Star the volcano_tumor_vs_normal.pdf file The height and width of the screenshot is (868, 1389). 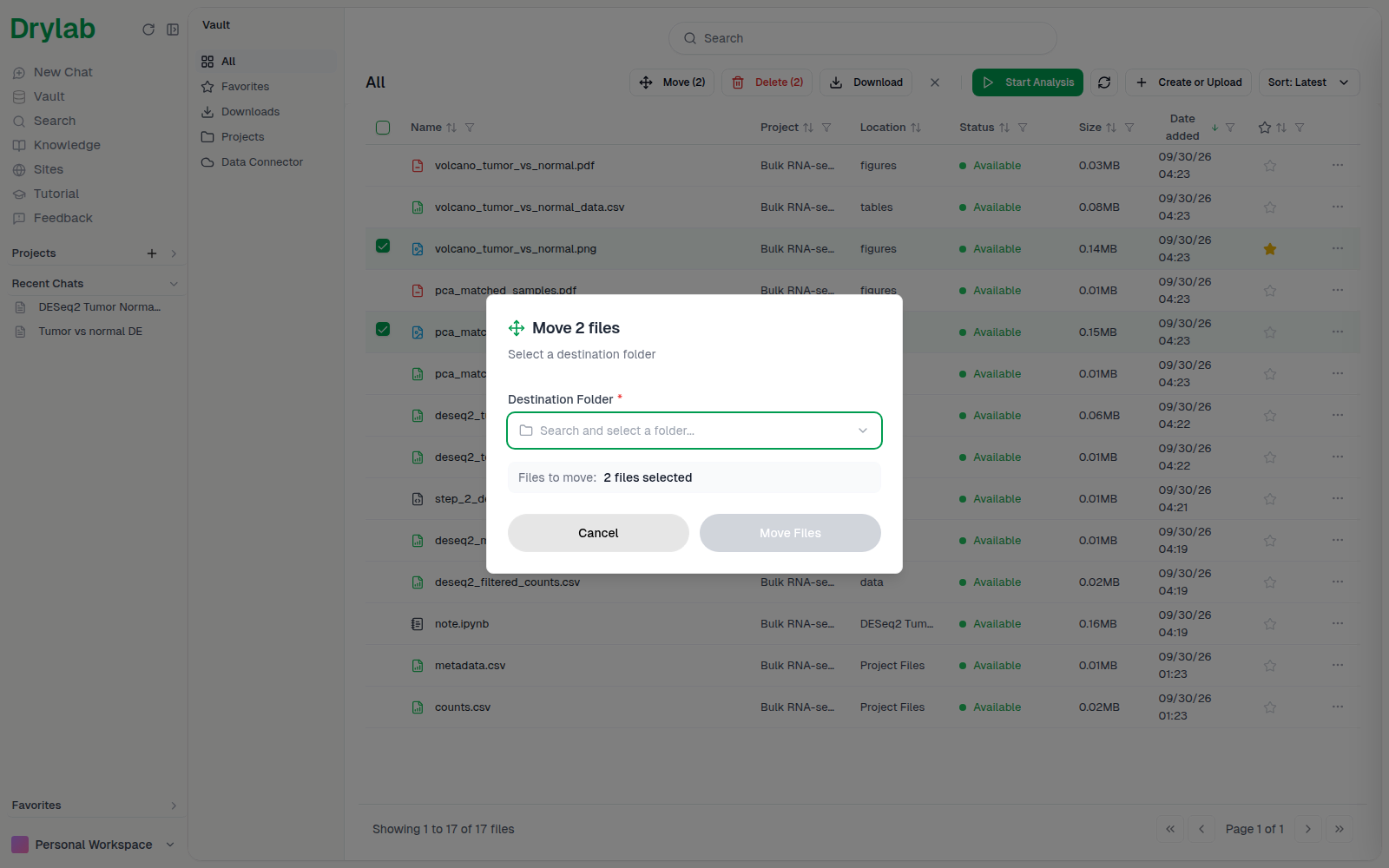[x=1270, y=166]
